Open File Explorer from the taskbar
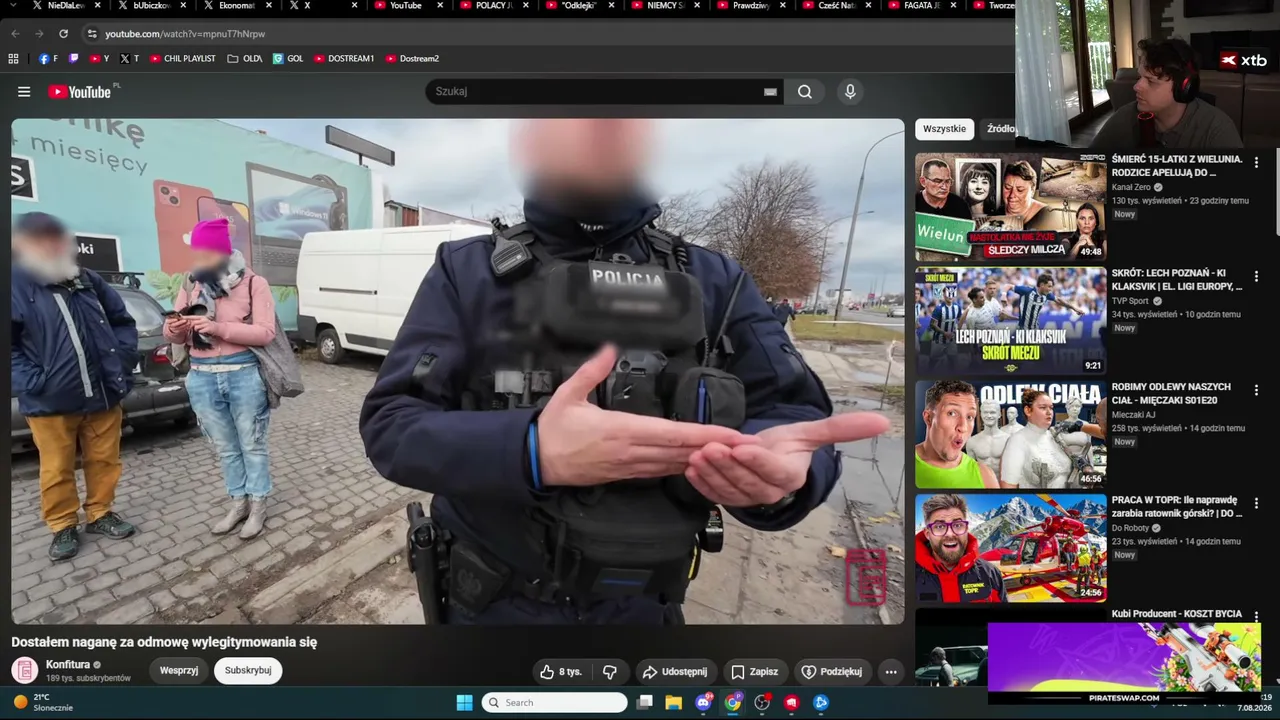 [674, 702]
